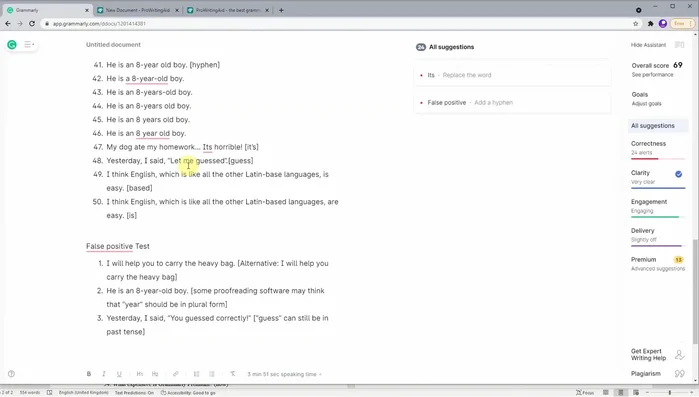This screenshot has width=699, height=397.
Task: Reload the page
Action: (32, 24)
